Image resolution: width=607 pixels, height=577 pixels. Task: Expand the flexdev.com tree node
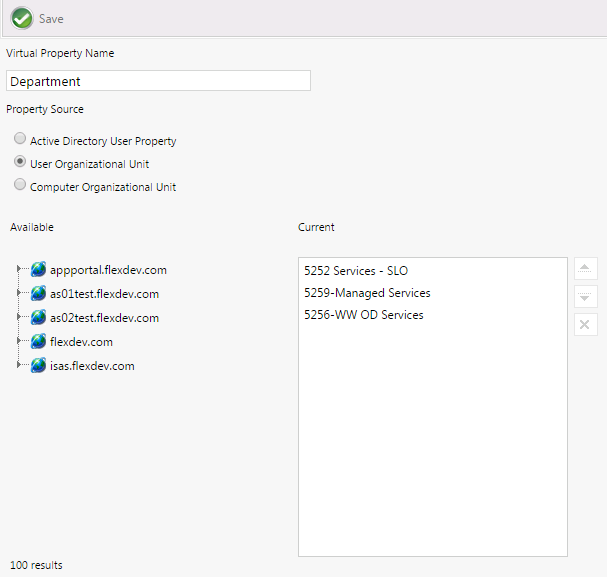(19, 341)
